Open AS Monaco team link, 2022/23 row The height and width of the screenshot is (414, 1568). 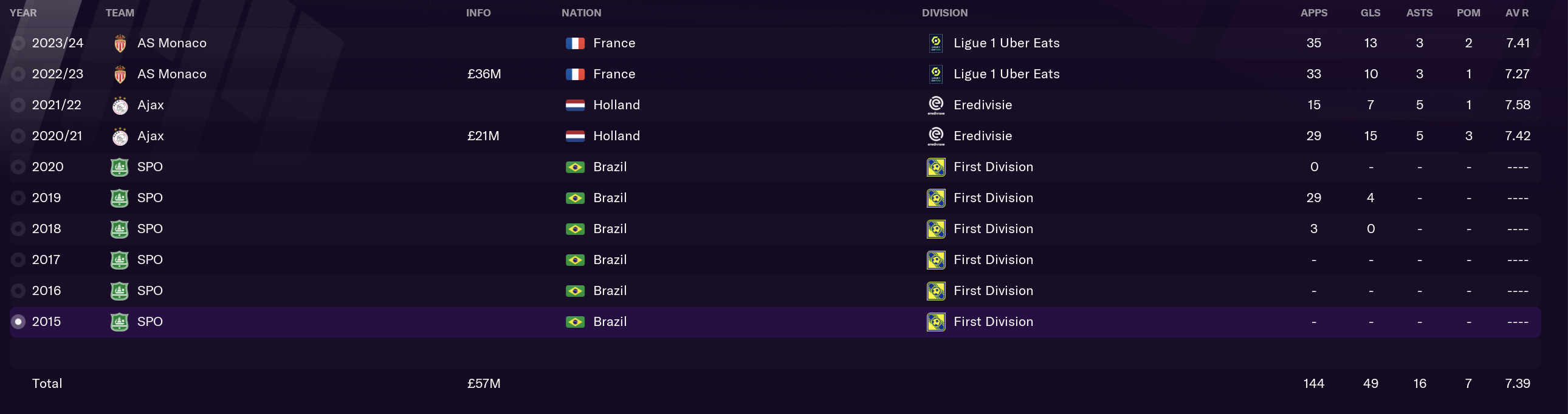click(x=171, y=74)
